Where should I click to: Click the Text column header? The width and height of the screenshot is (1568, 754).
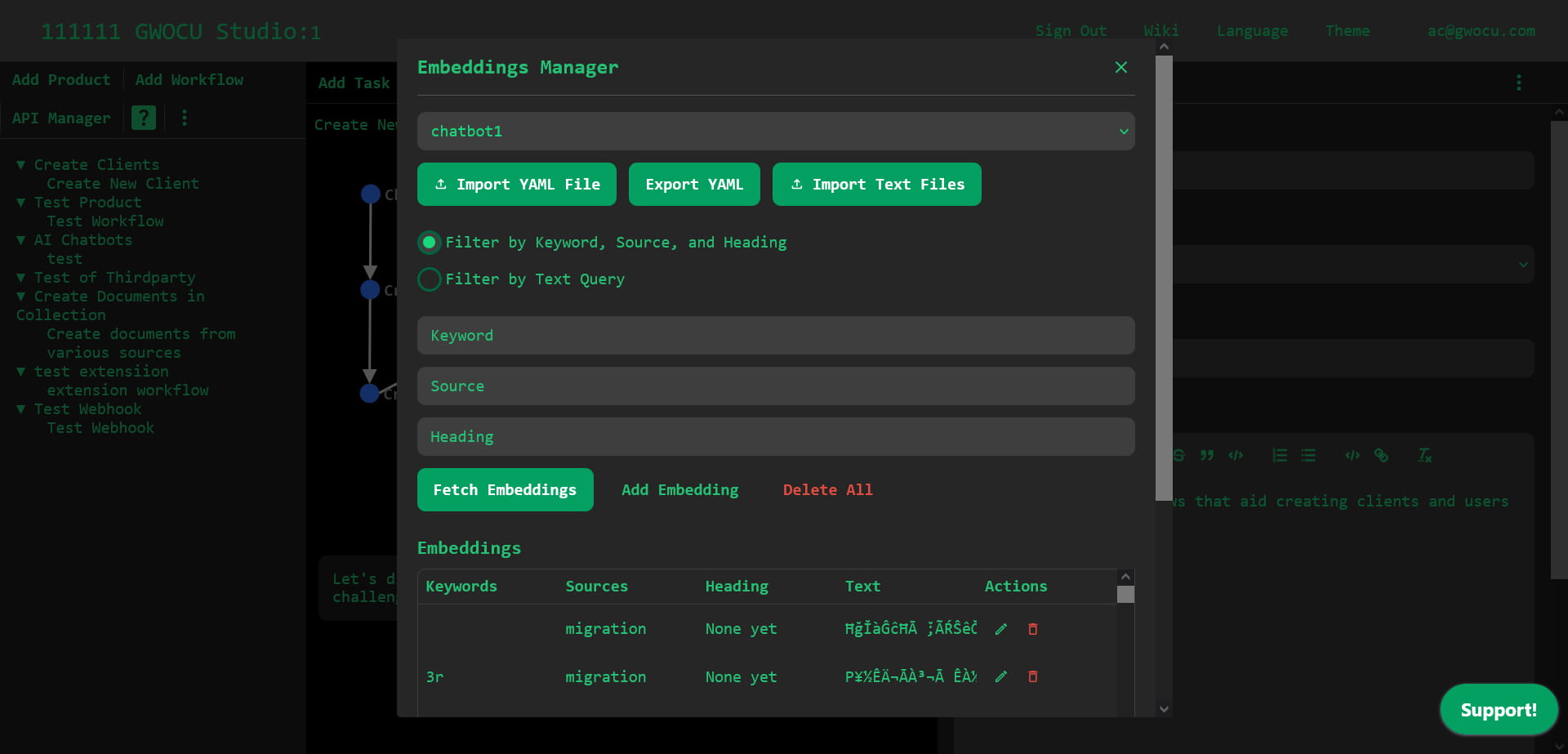862,587
